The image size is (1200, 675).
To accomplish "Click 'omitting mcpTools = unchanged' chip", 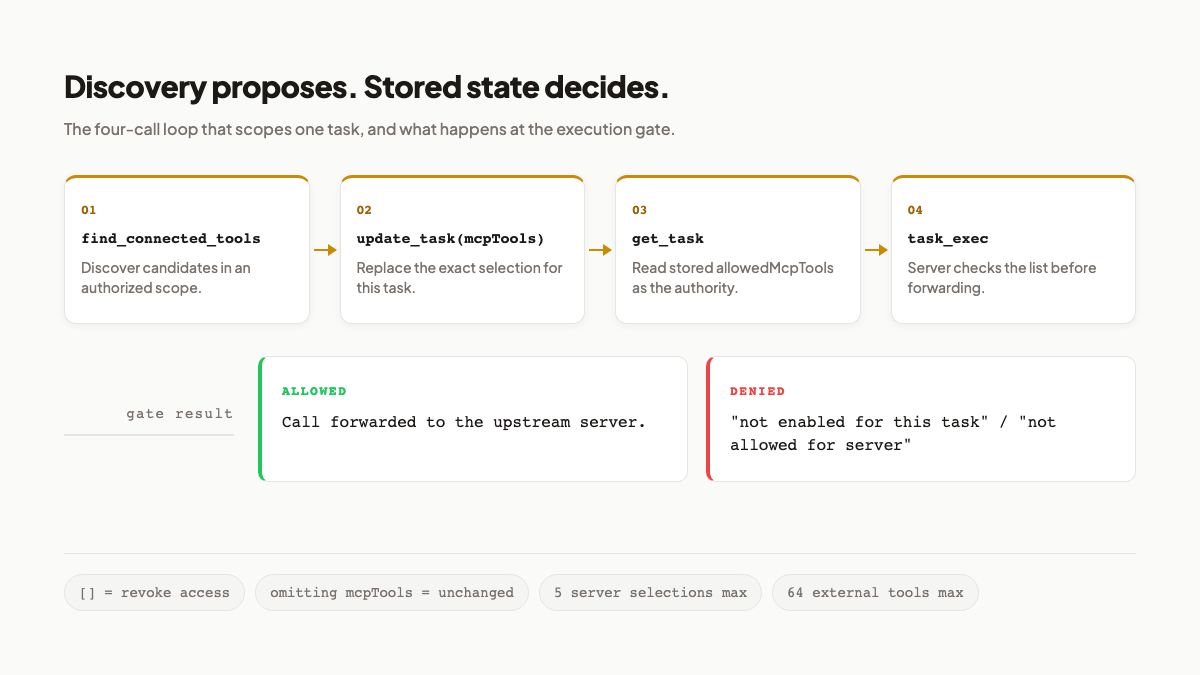I will coord(392,592).
